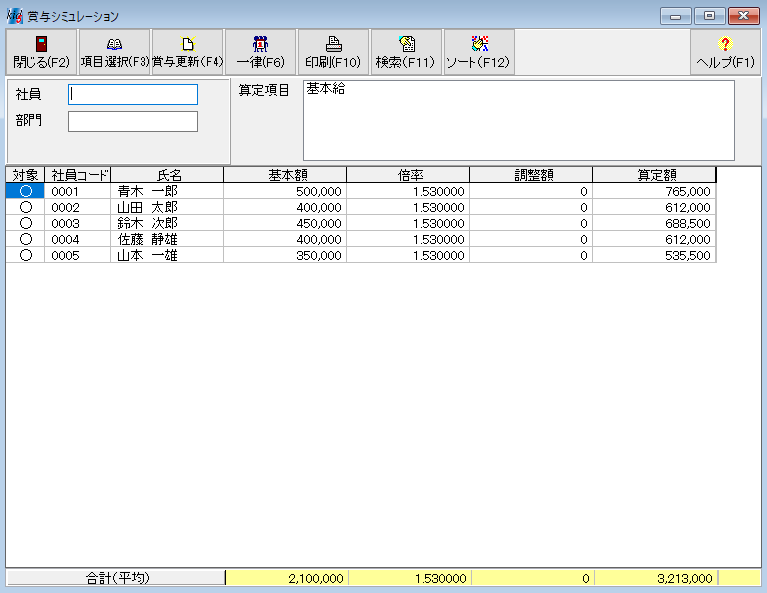
Task: Click the 合計(平均) footer label
Action: 116,578
